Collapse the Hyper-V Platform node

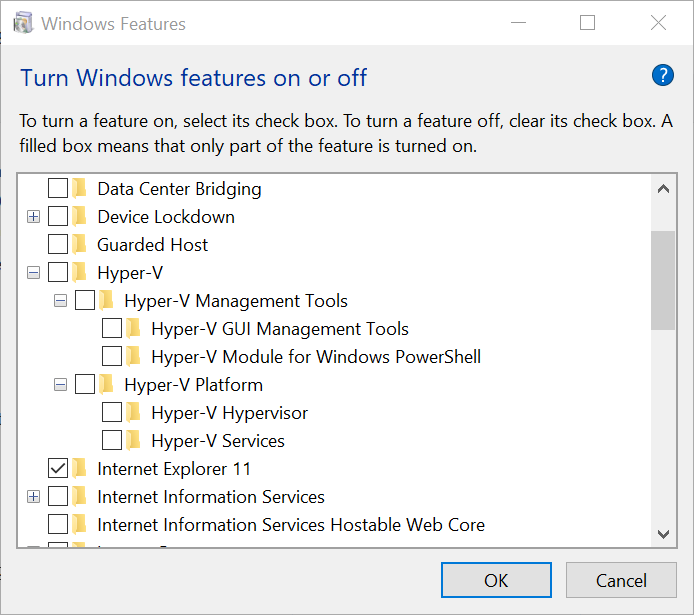point(60,385)
